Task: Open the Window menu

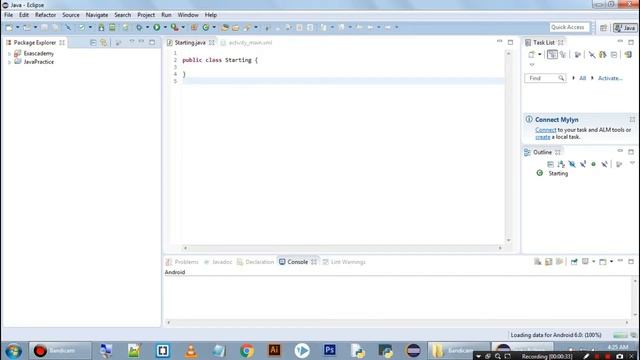Action: coord(188,15)
